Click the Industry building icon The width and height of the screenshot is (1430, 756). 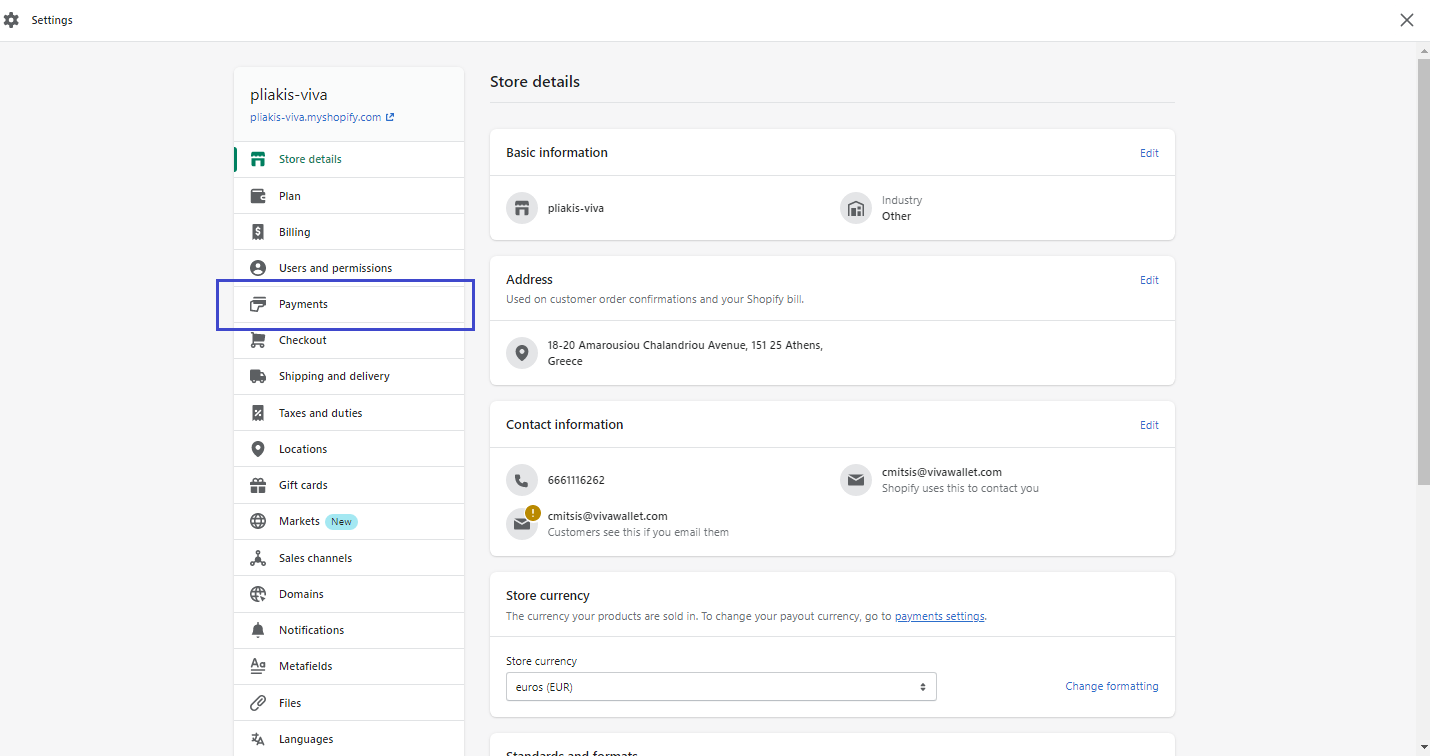[x=855, y=208]
